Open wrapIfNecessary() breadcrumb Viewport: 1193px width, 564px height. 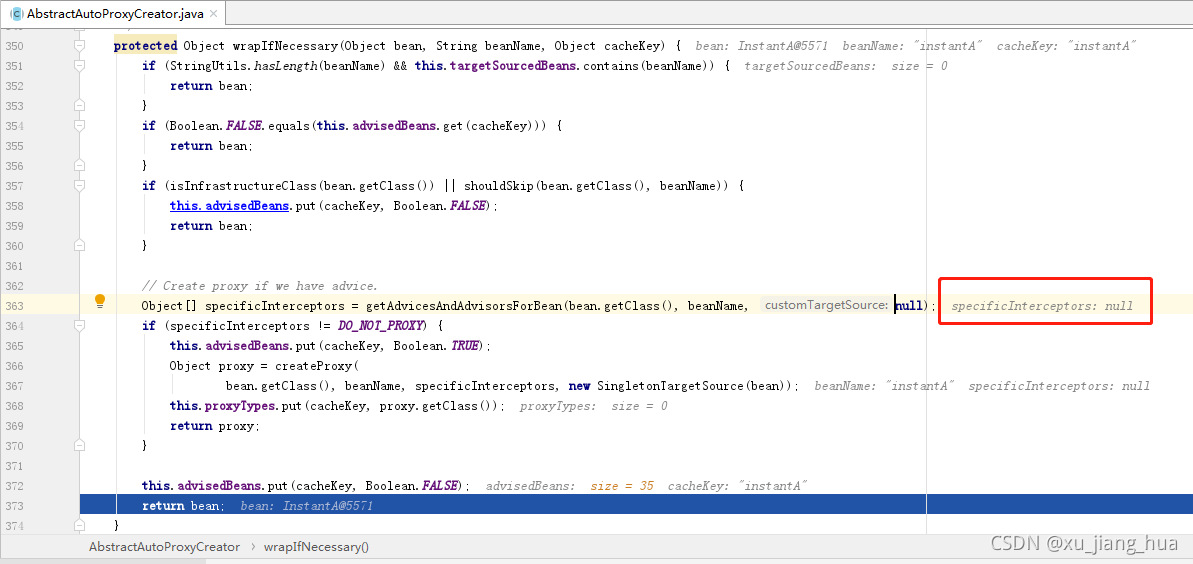click(x=317, y=546)
